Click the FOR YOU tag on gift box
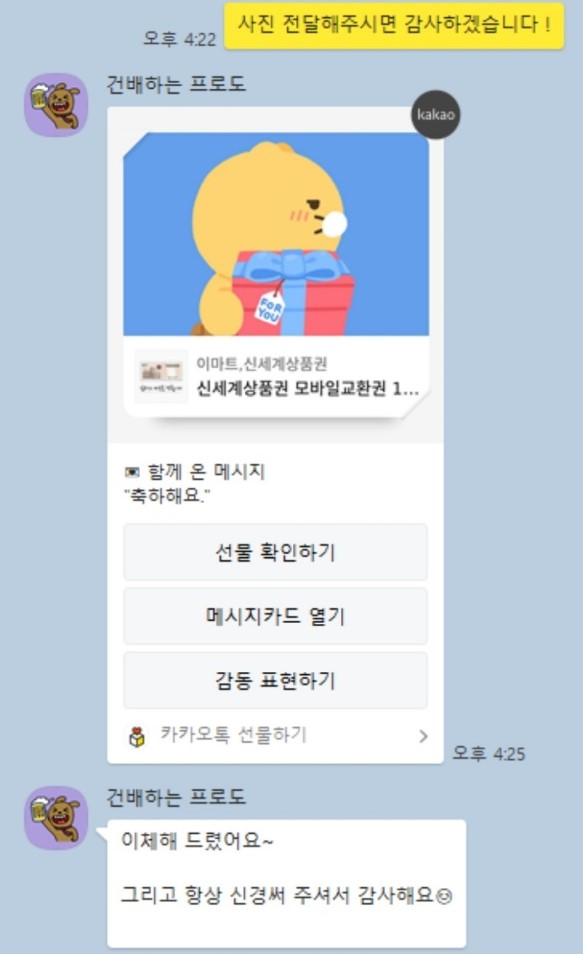 pos(270,309)
